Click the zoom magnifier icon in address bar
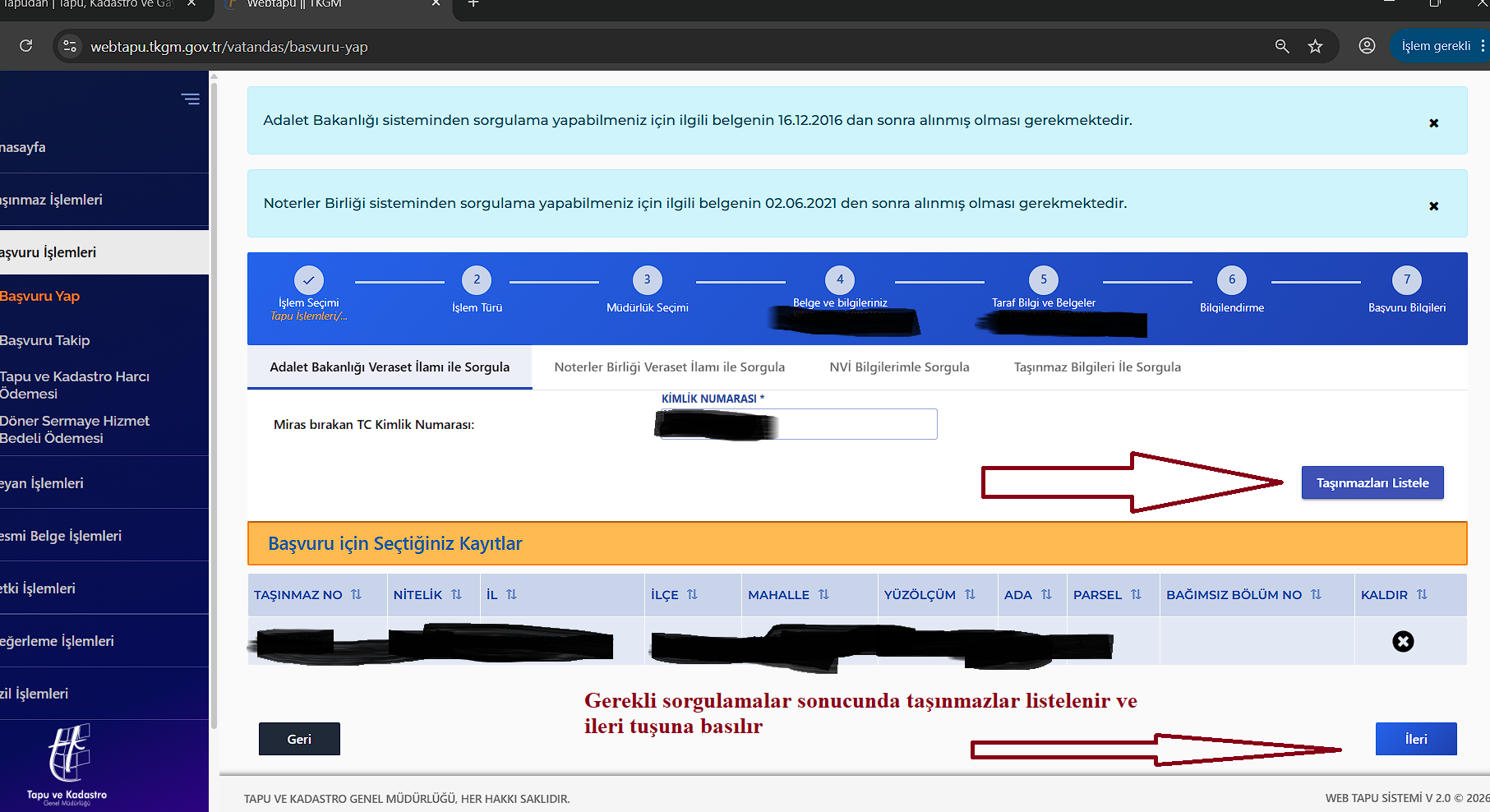The image size is (1490, 812). click(x=1282, y=46)
